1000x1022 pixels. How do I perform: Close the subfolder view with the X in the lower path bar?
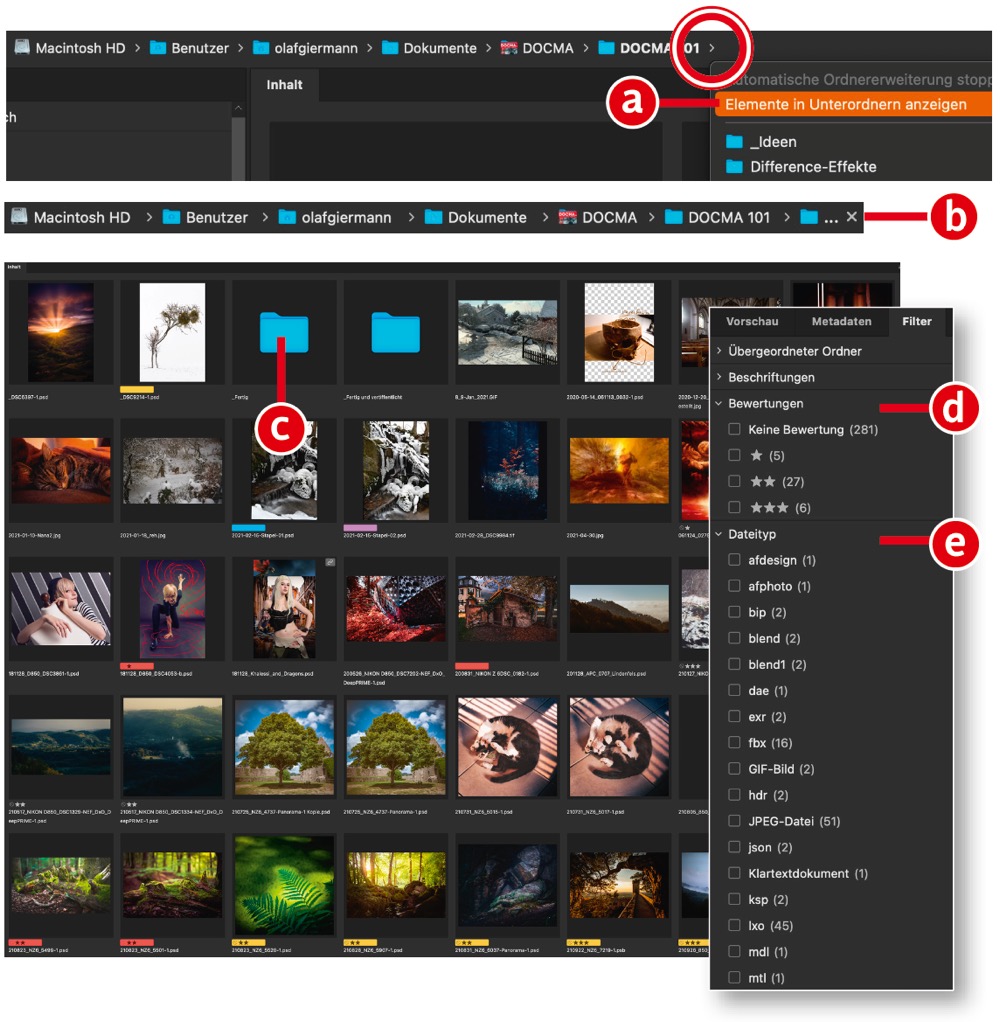pos(851,217)
